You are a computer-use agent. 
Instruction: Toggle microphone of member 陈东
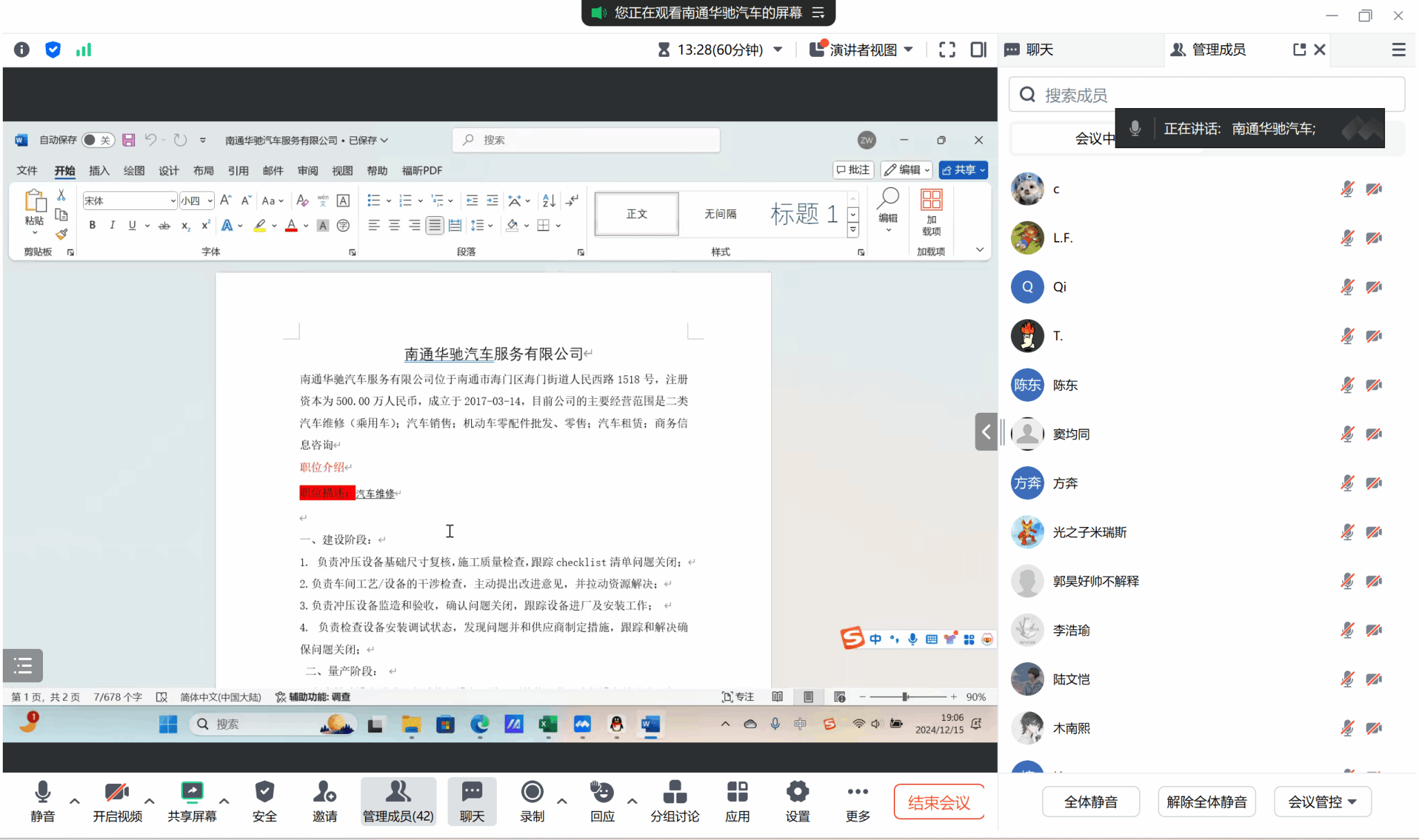click(1347, 385)
